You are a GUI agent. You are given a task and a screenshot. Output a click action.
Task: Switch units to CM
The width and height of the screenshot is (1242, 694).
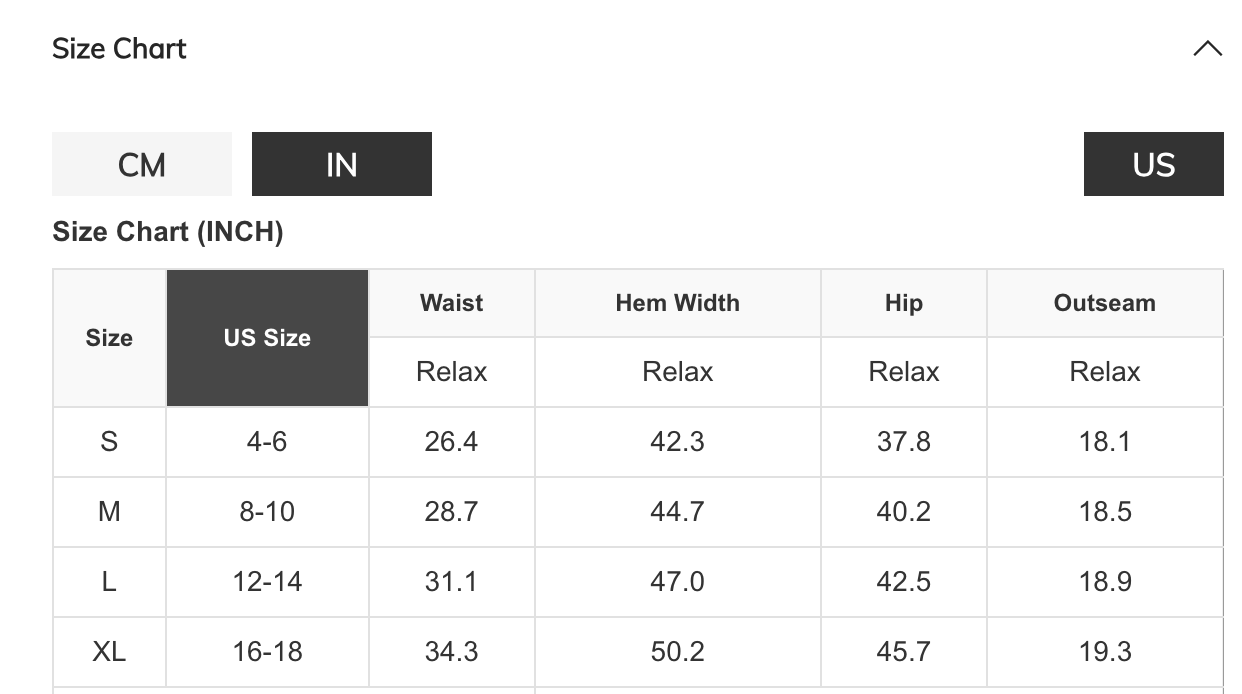tap(142, 164)
